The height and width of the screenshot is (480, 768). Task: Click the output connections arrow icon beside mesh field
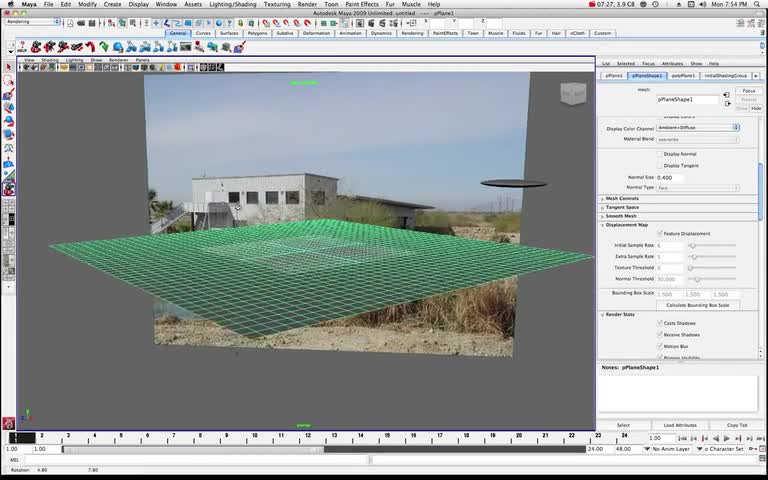(x=727, y=103)
